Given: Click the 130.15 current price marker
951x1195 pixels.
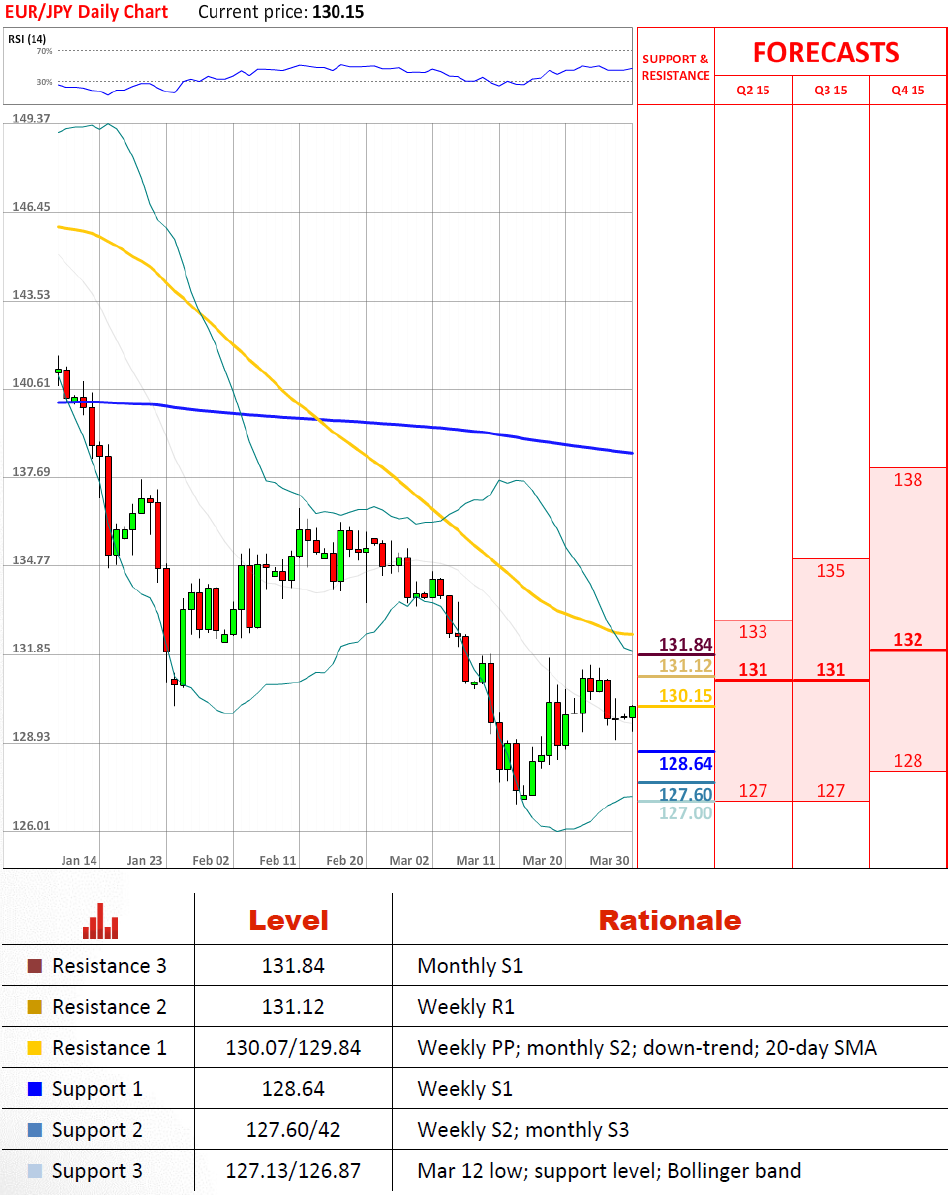Looking at the screenshot, I should pyautogui.click(x=685, y=696).
